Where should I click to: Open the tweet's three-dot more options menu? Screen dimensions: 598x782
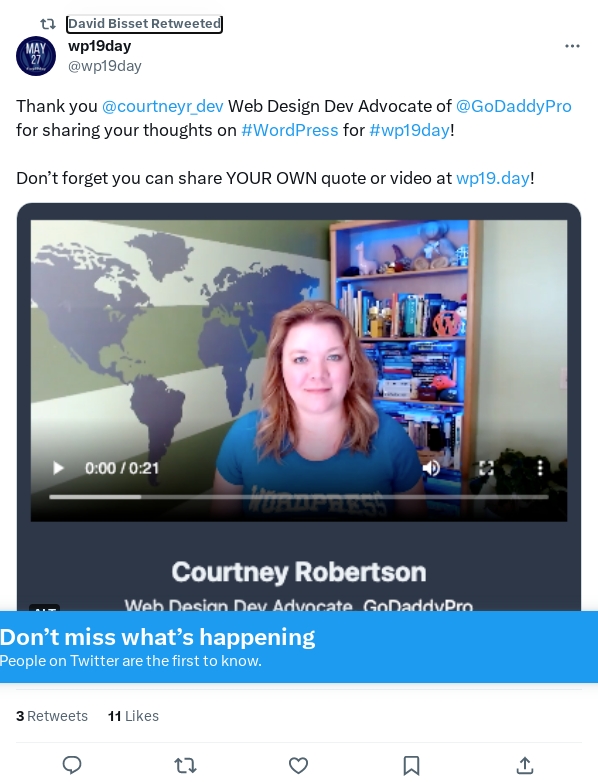pos(572,46)
